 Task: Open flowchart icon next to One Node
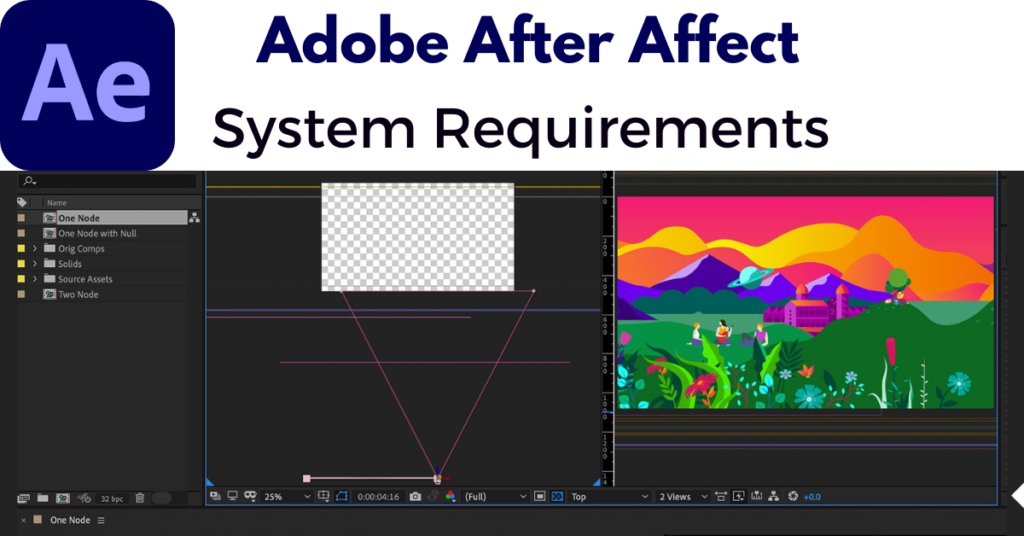point(194,218)
